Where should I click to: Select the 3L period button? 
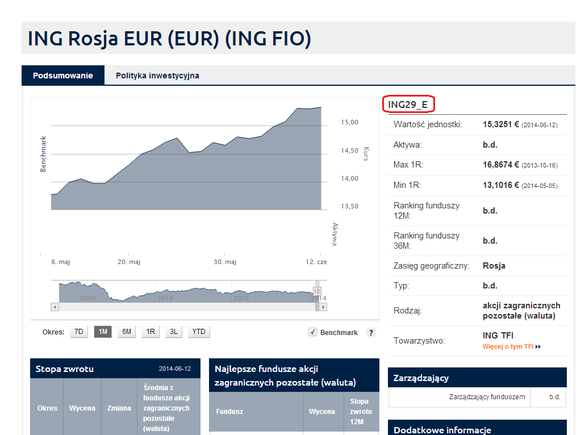pyautogui.click(x=173, y=332)
